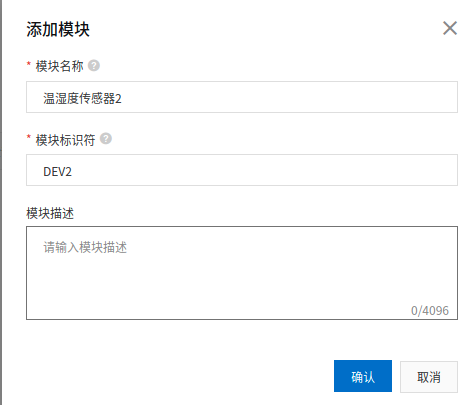Place cursor in the 温湿度传感器2 text
The width and height of the screenshot is (472, 405).
coord(82,98)
